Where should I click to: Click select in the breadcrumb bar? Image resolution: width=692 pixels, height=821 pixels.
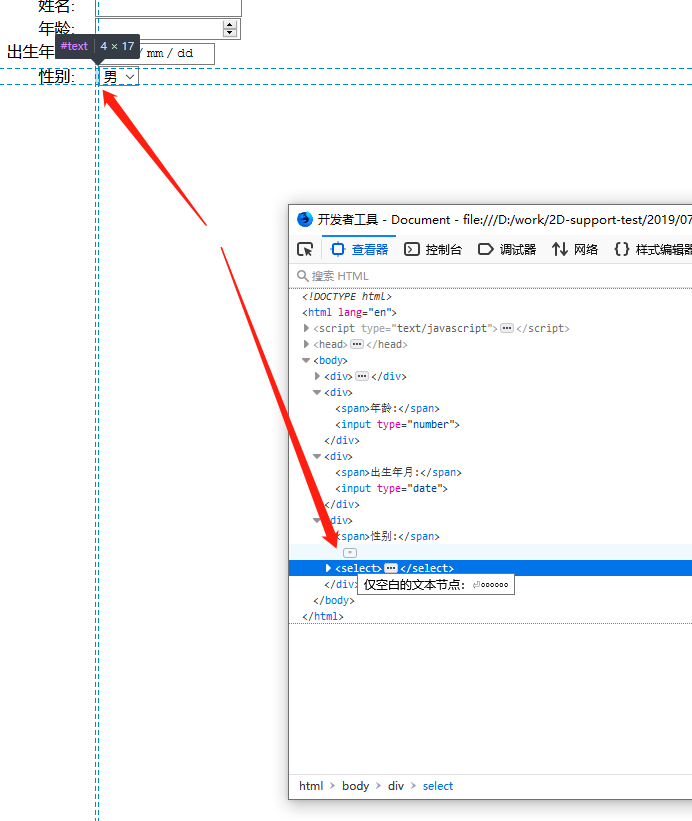point(438,786)
